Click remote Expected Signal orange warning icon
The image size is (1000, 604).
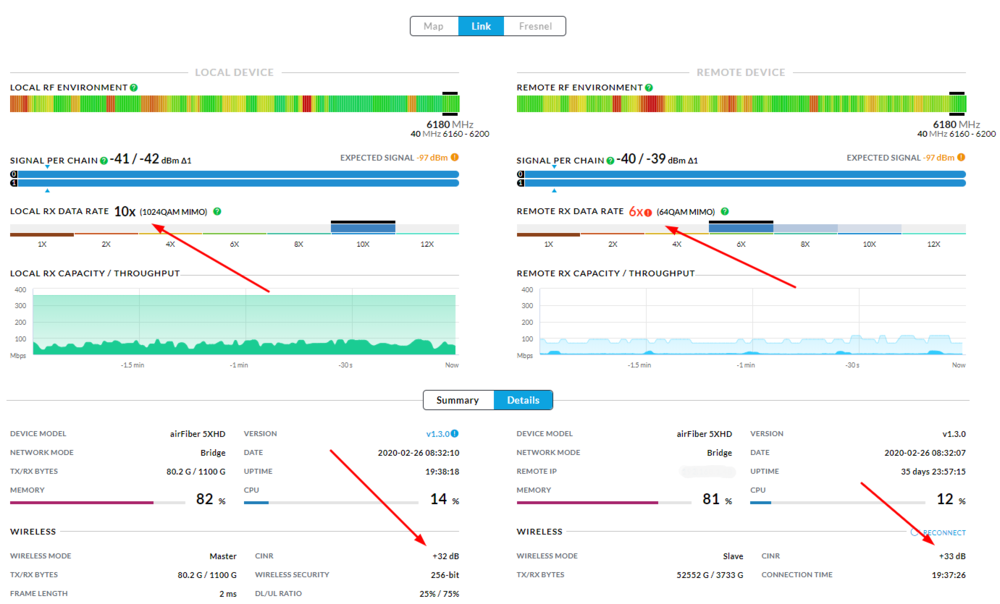(x=962, y=158)
